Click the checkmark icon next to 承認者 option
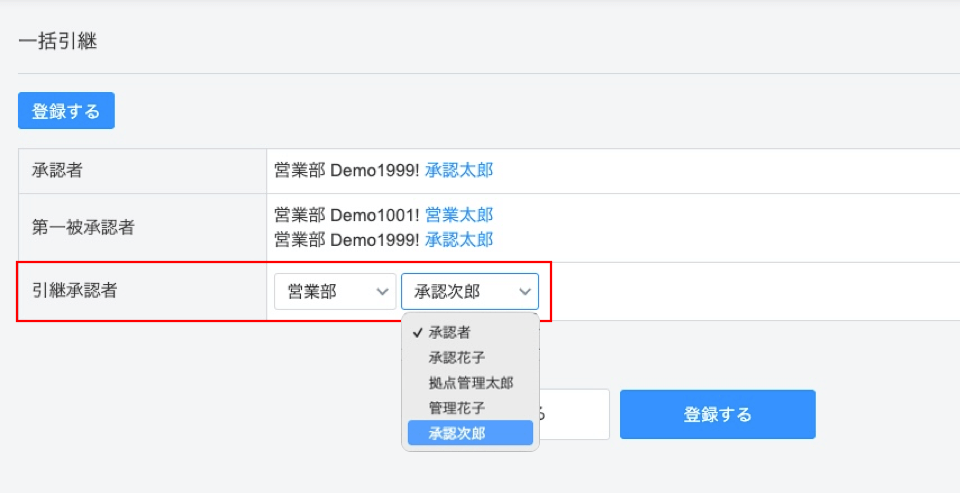The height and width of the screenshot is (493, 960). click(x=418, y=333)
